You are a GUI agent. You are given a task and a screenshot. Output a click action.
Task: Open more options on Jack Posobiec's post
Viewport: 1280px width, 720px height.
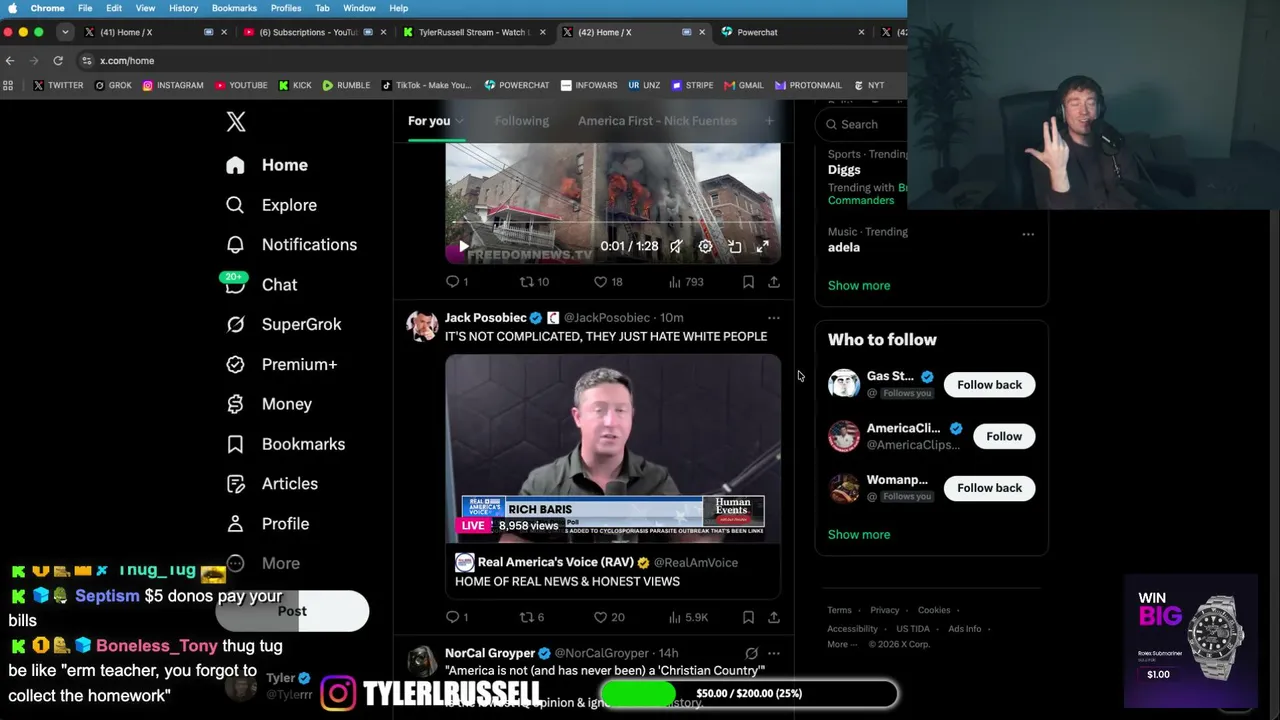773,318
